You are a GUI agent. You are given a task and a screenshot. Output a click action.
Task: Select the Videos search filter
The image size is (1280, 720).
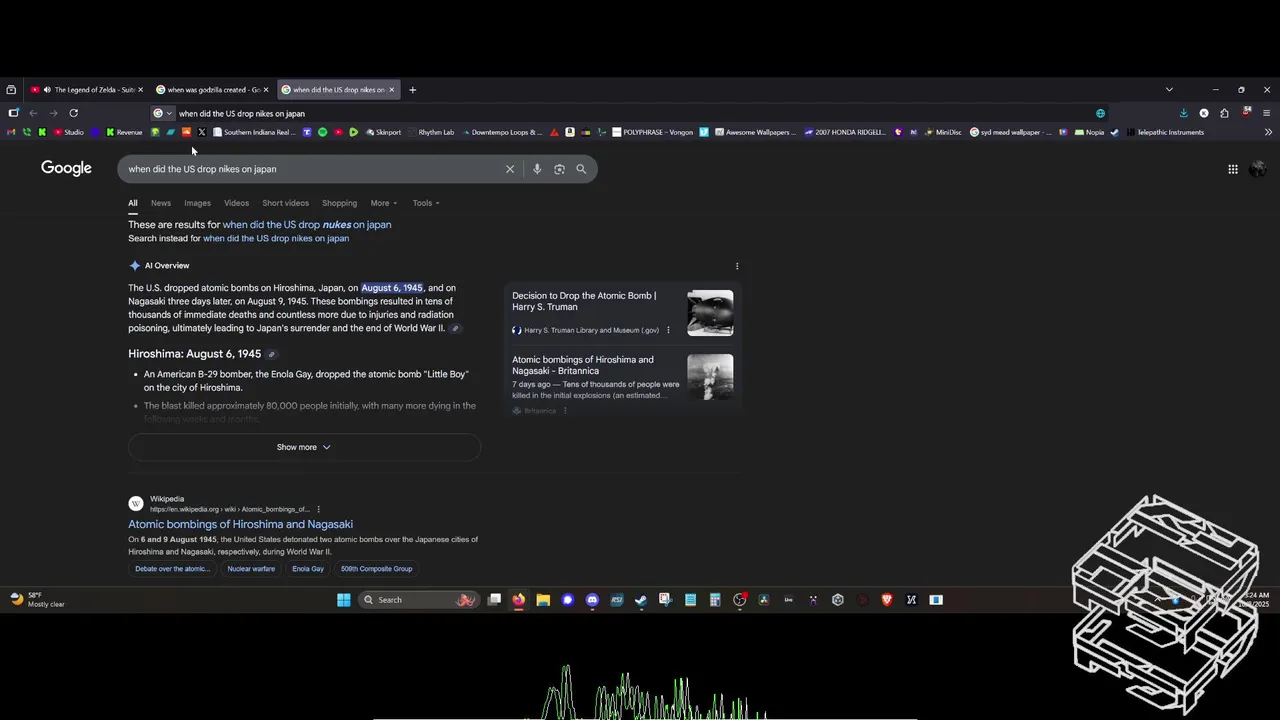tap(236, 203)
